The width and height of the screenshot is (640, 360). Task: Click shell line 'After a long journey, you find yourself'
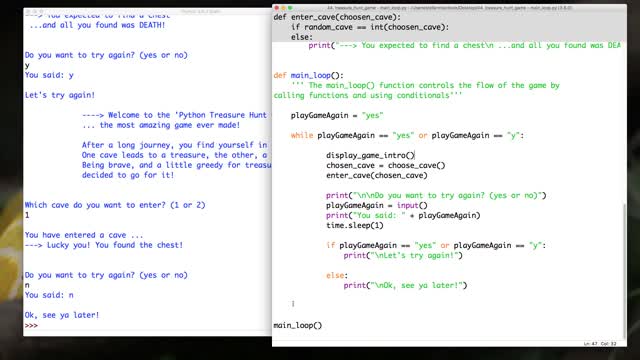pos(174,145)
